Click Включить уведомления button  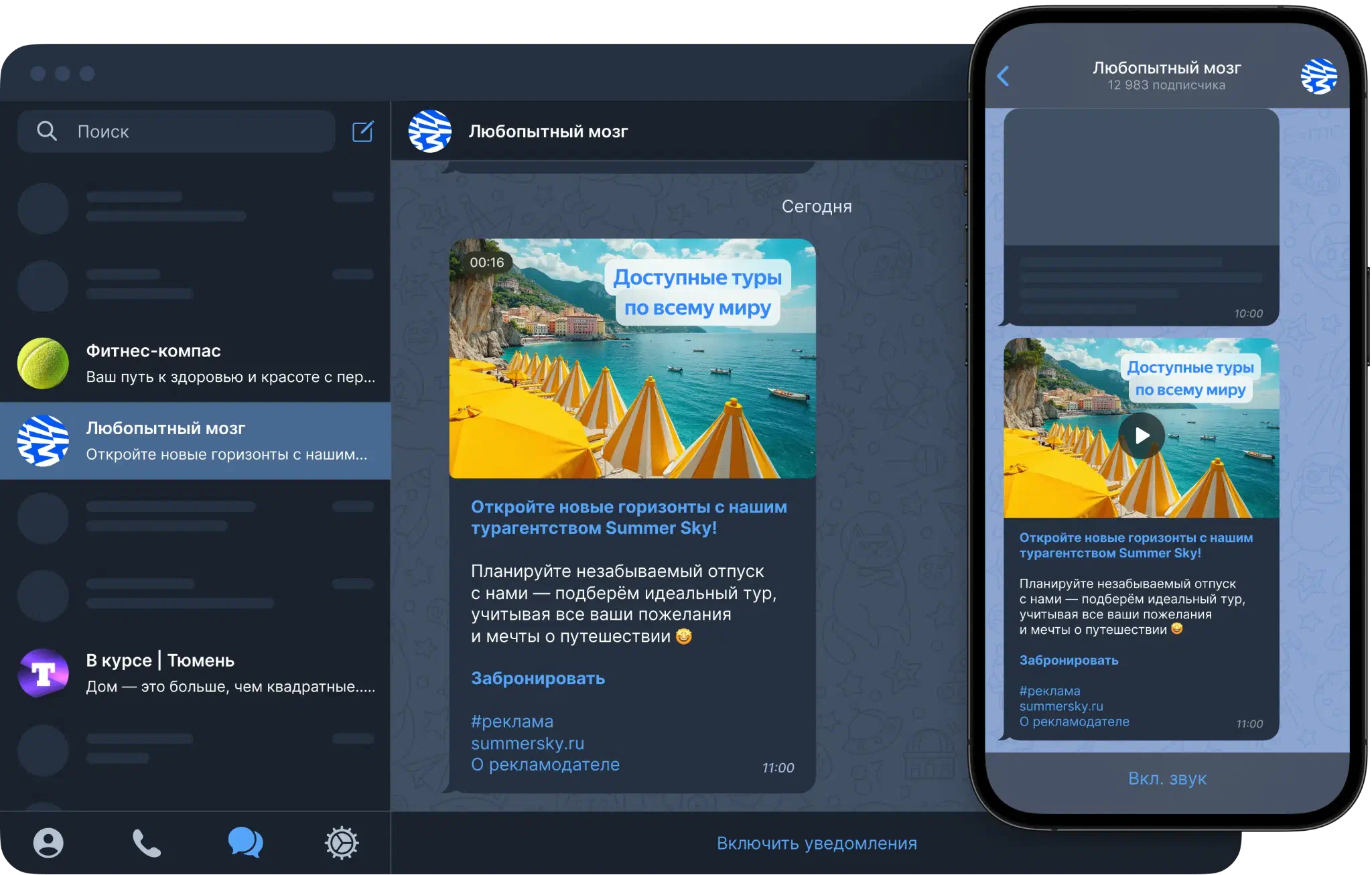pyautogui.click(x=817, y=843)
